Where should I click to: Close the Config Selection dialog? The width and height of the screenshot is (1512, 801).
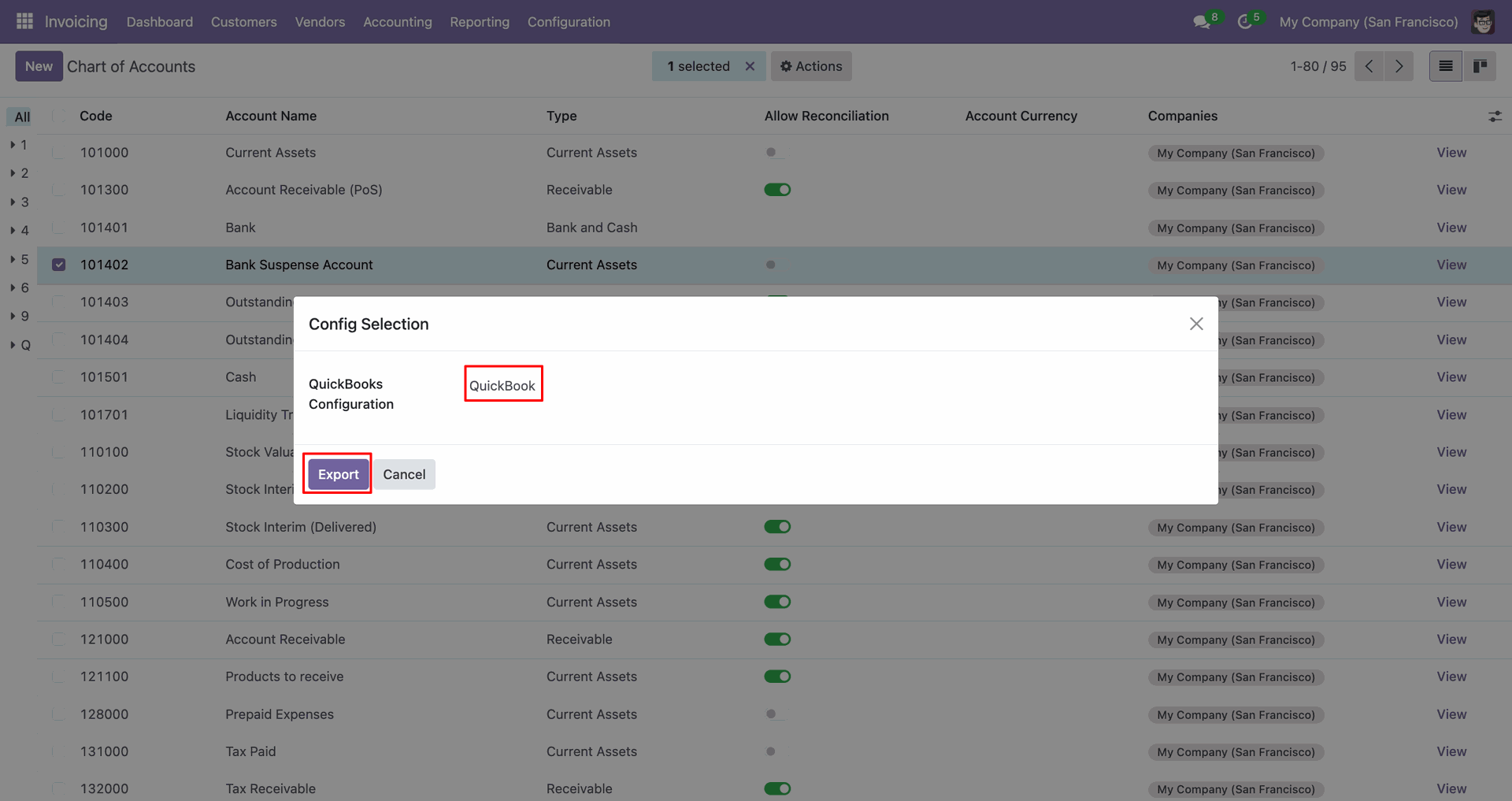pyautogui.click(x=1196, y=324)
